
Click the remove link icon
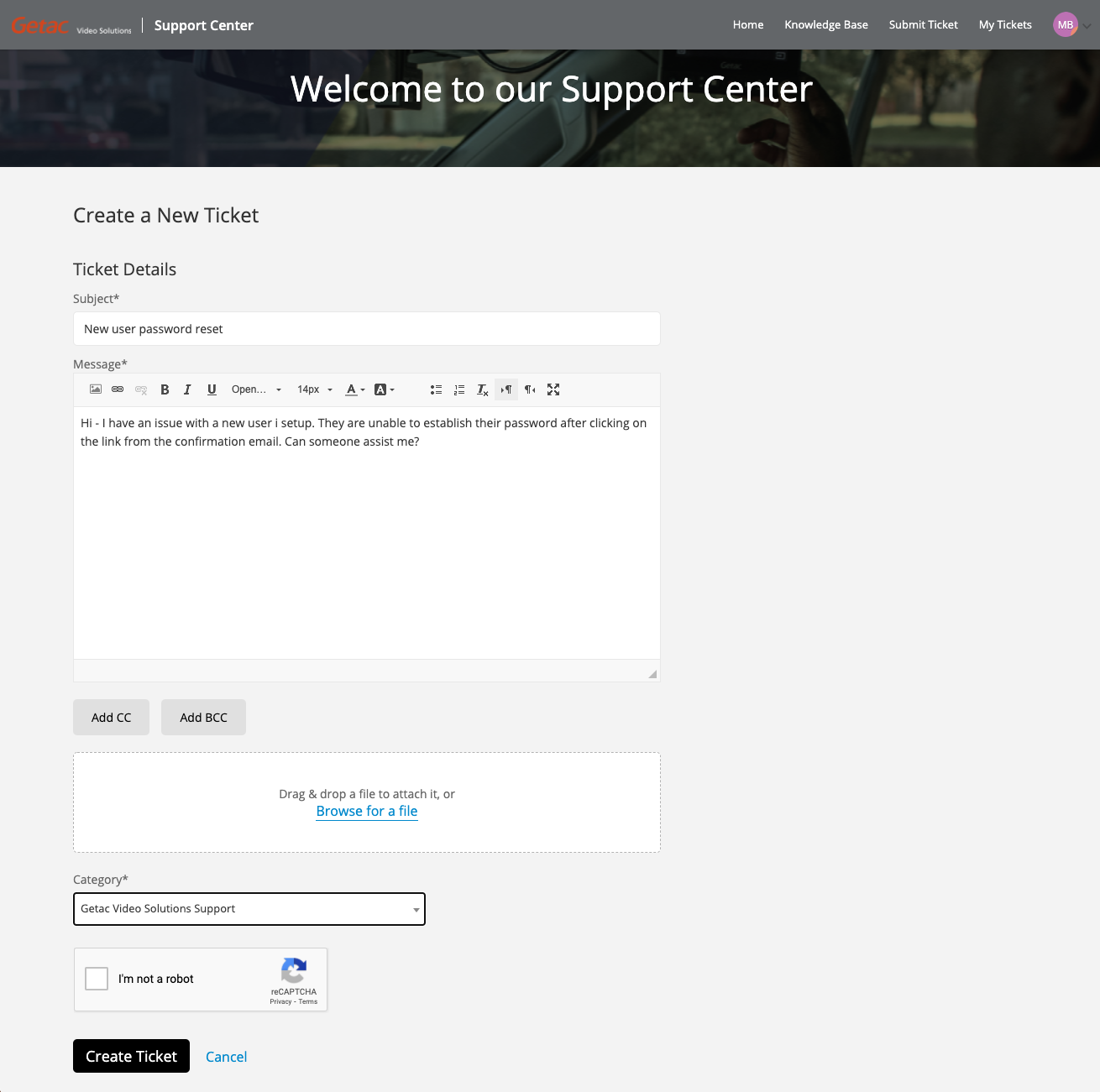[141, 389]
